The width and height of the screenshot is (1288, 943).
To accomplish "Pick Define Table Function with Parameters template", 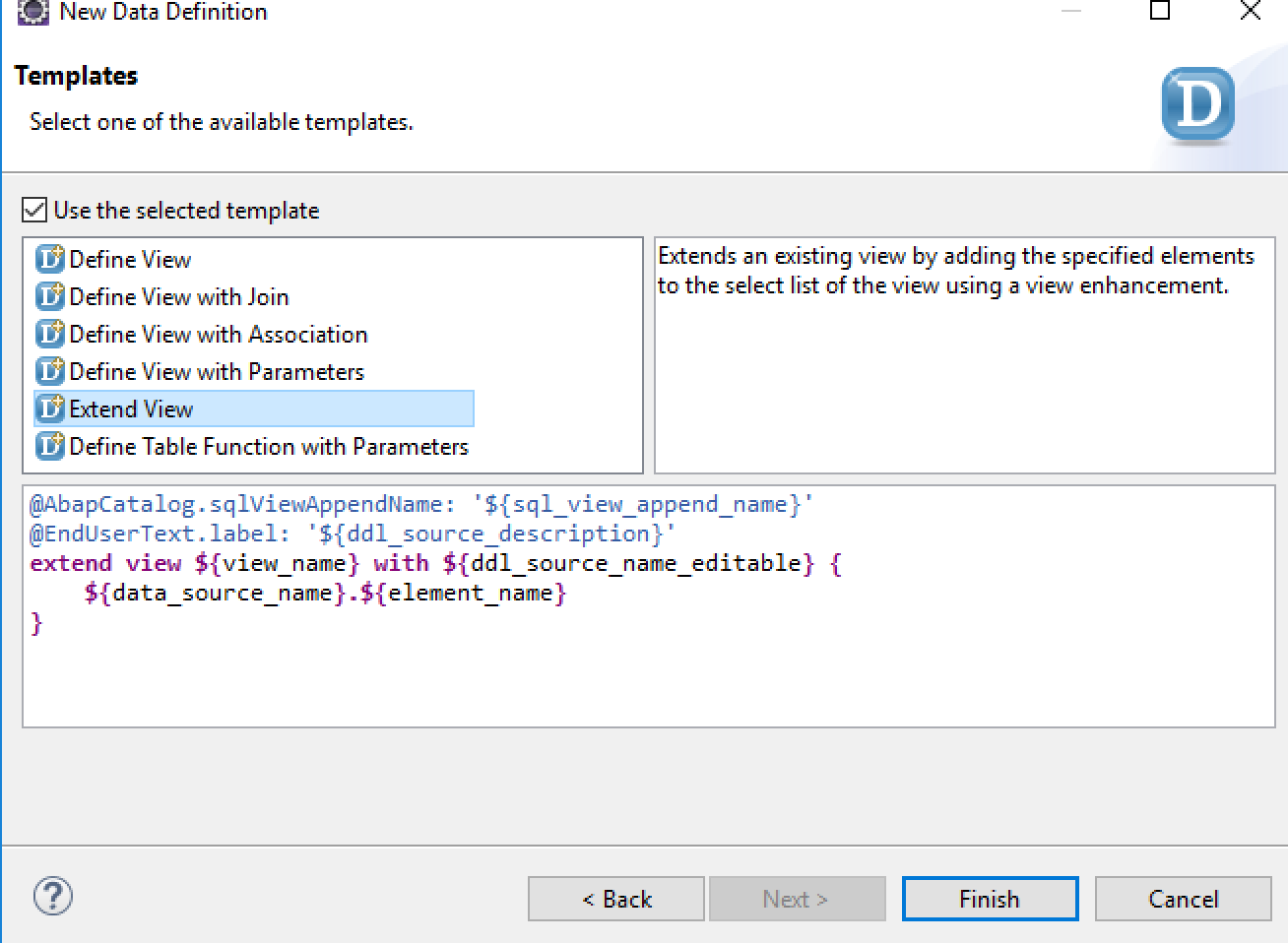I will (269, 446).
